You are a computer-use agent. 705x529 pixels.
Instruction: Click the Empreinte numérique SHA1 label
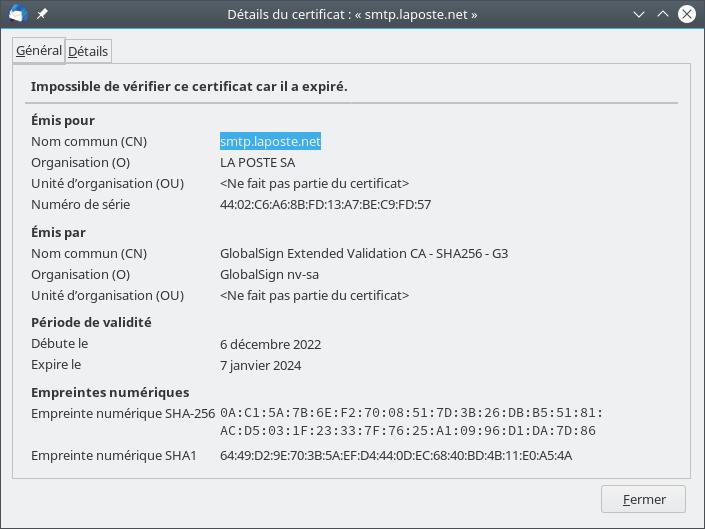click(x=113, y=455)
